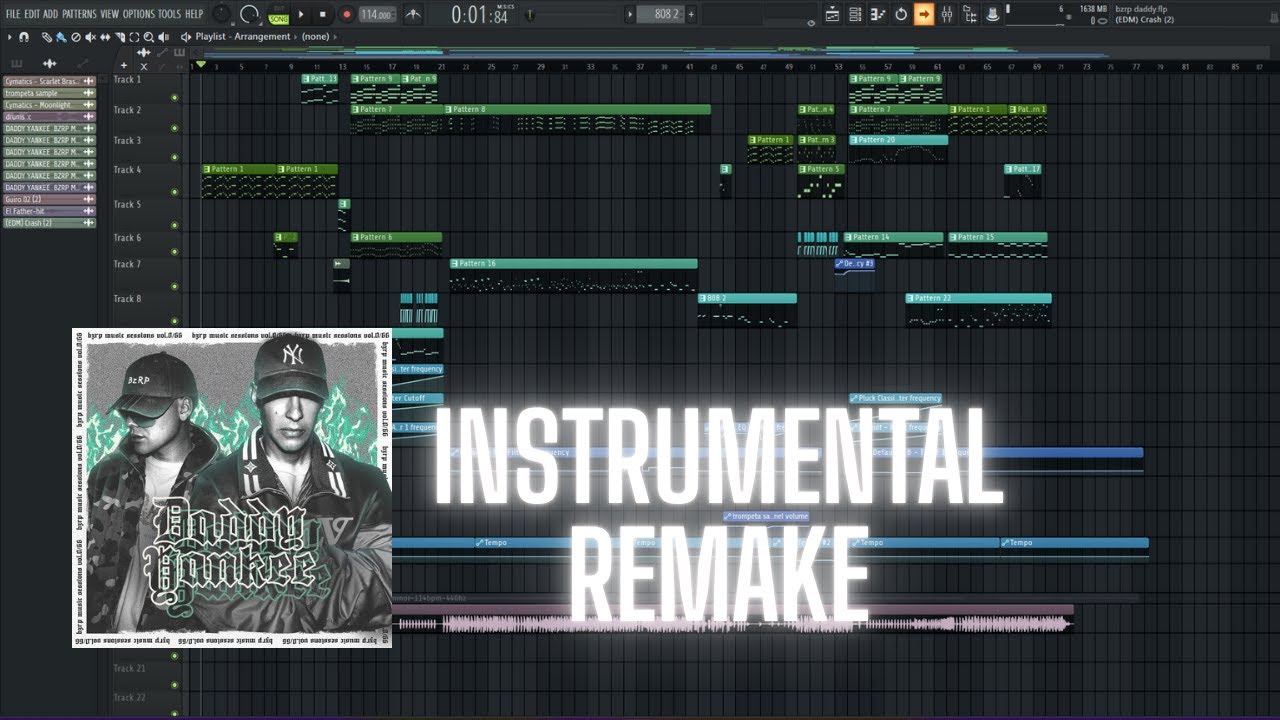Image resolution: width=1280 pixels, height=720 pixels.
Task: Open the Channel rack icon
Action: click(855, 14)
